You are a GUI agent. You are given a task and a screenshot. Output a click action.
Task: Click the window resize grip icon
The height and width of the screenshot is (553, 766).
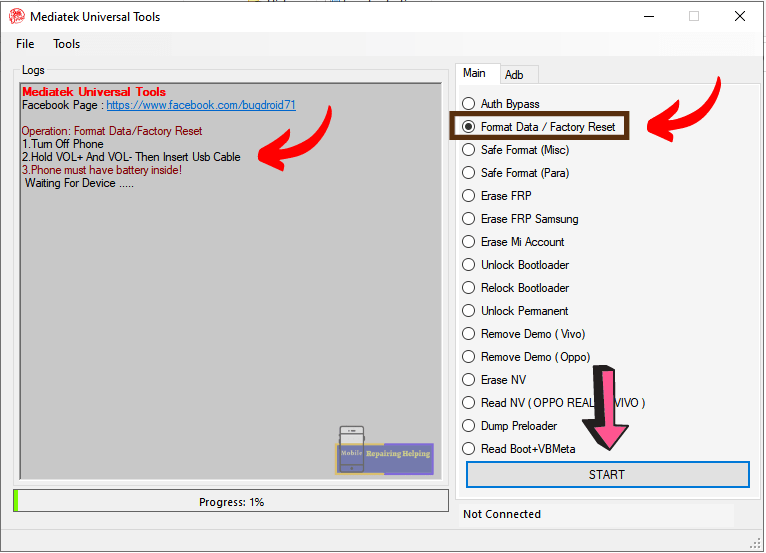(x=755, y=543)
